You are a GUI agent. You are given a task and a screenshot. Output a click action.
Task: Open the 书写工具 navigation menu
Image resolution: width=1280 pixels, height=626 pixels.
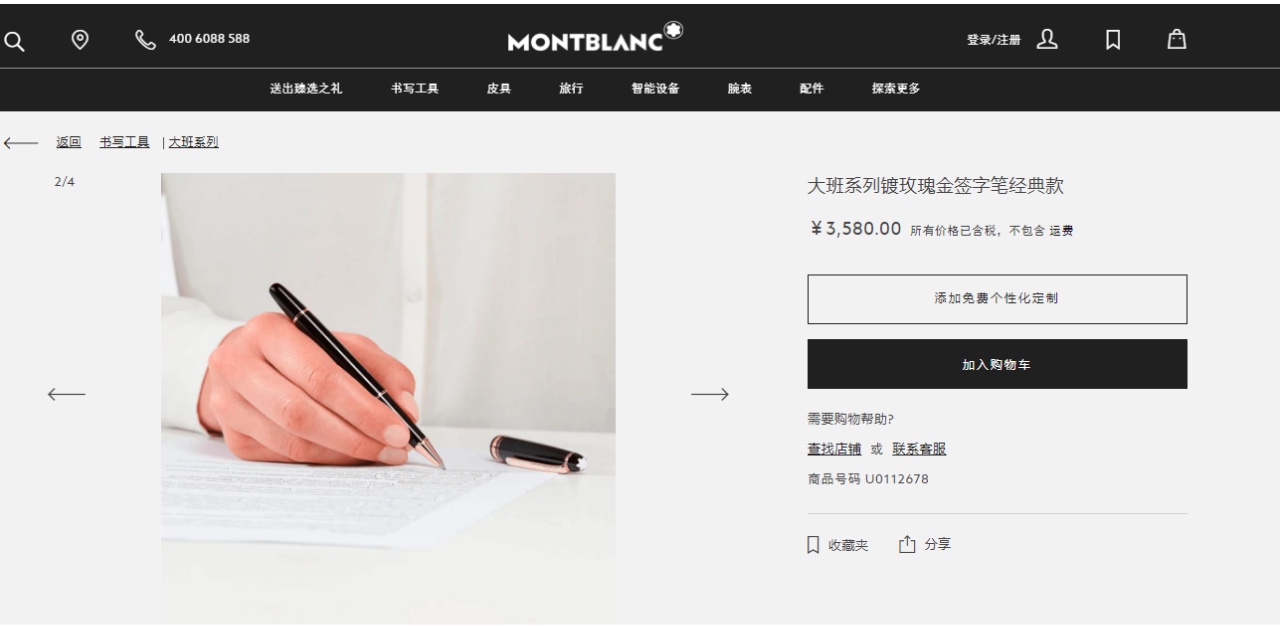[x=415, y=88]
